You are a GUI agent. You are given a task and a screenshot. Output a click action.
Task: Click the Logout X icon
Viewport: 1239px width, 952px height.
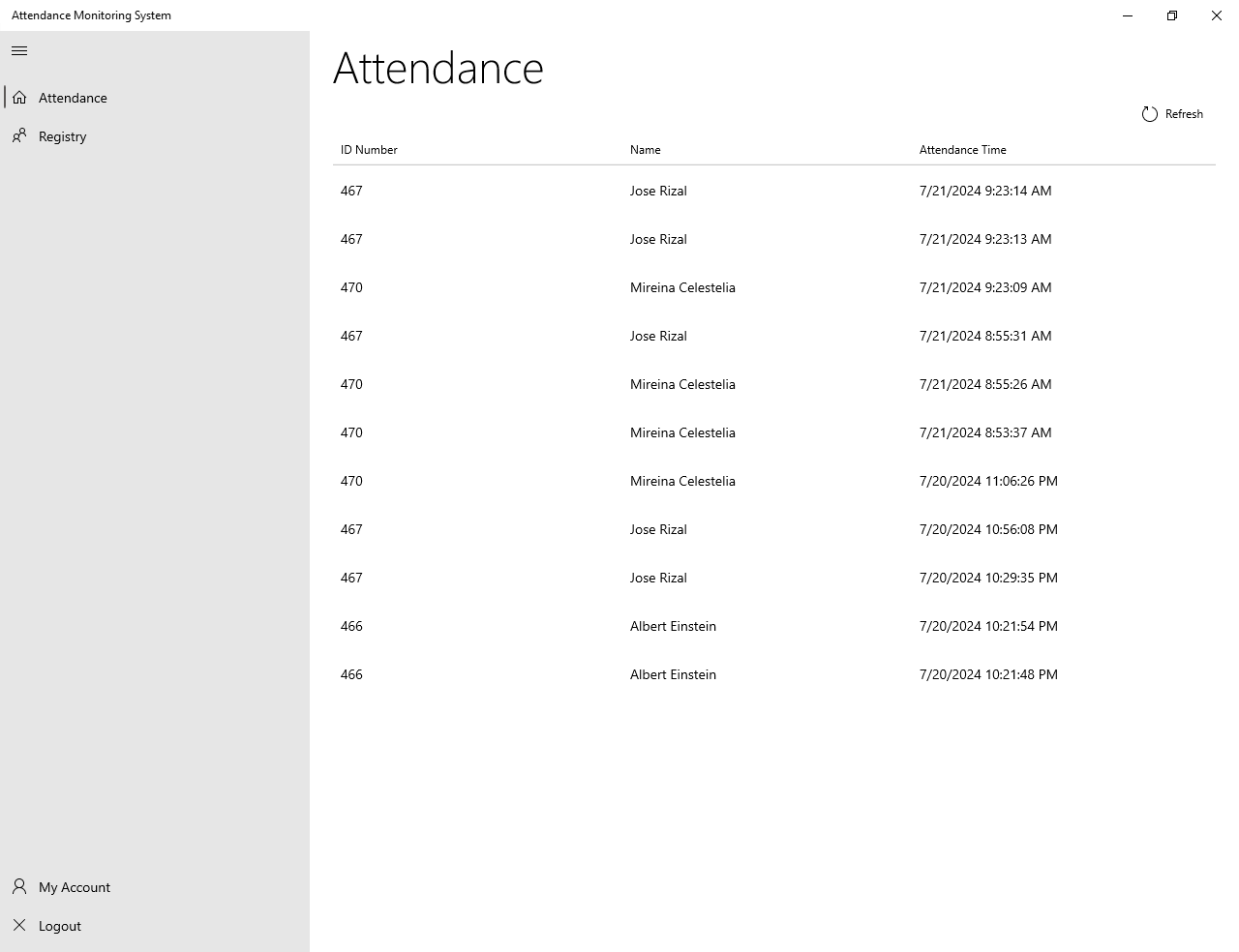pos(19,926)
